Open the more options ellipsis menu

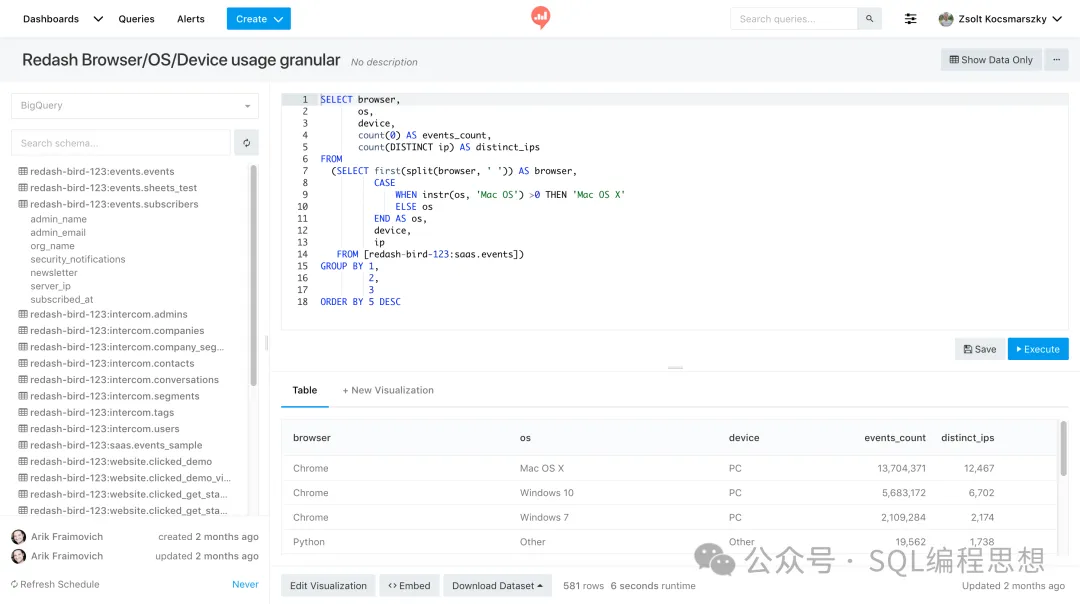(1057, 60)
